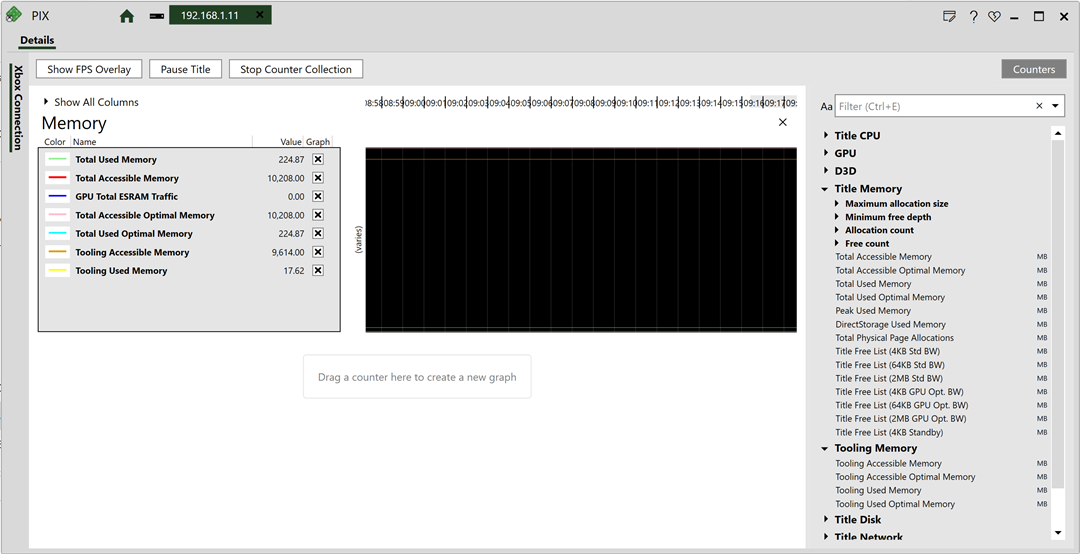Toggle graph checkbox for Total Used Memory
This screenshot has height=554, width=1080.
[x=318, y=159]
